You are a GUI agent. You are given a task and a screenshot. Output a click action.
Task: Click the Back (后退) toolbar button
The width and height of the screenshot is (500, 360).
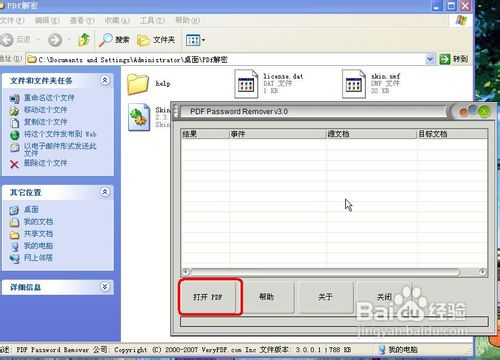pos(16,40)
